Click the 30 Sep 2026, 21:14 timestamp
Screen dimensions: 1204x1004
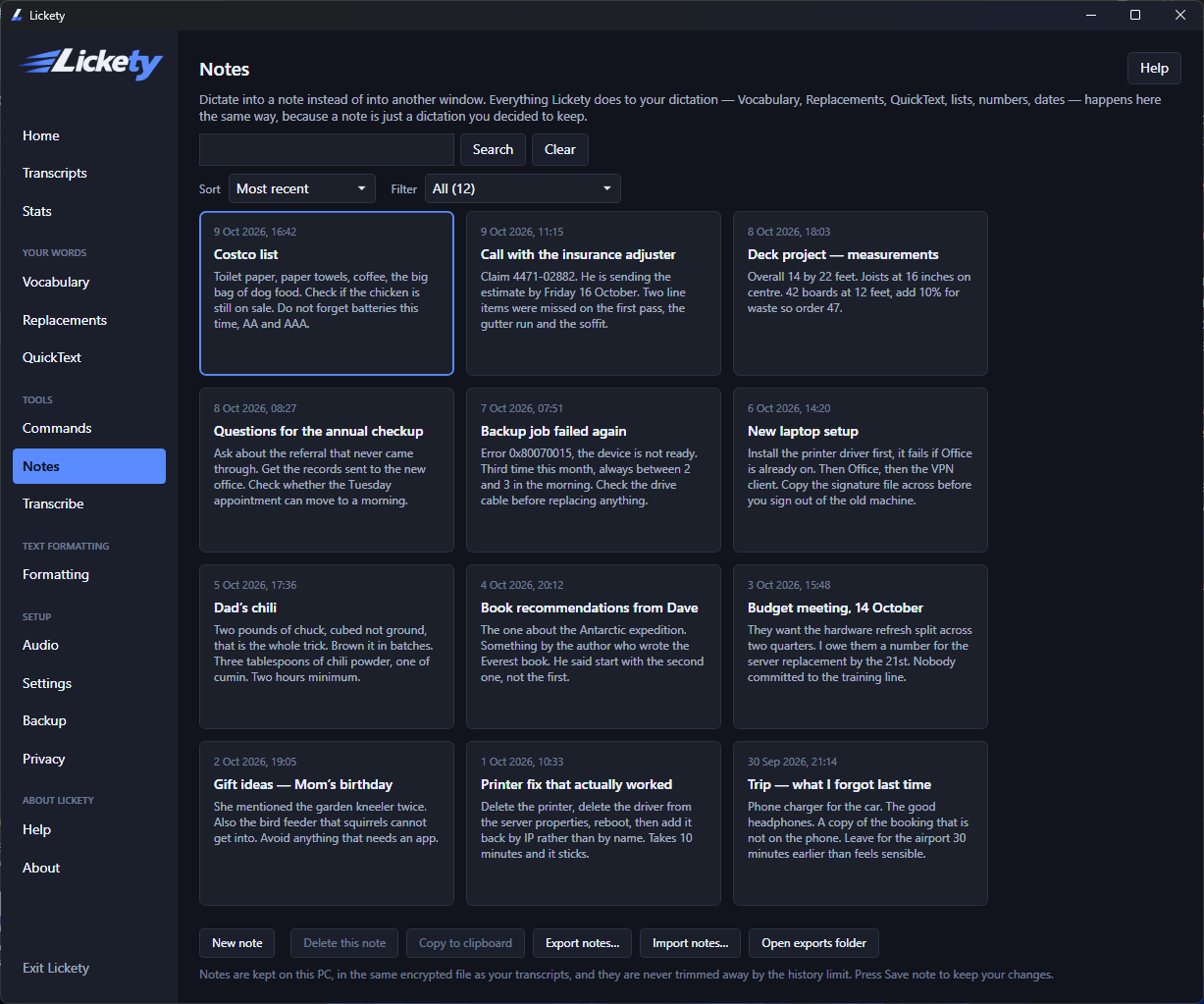click(792, 762)
